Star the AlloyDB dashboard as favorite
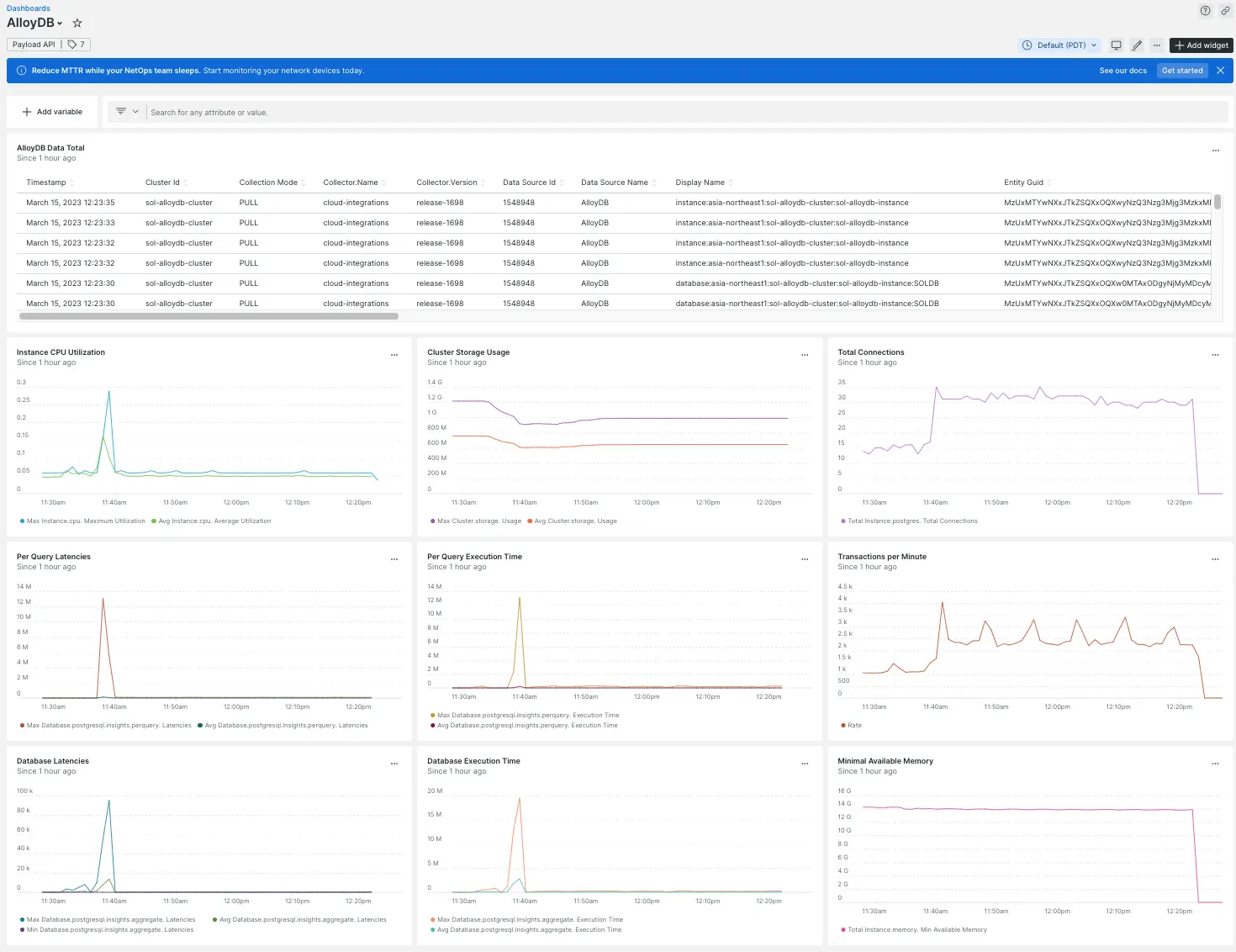The image size is (1236, 952). (x=77, y=23)
